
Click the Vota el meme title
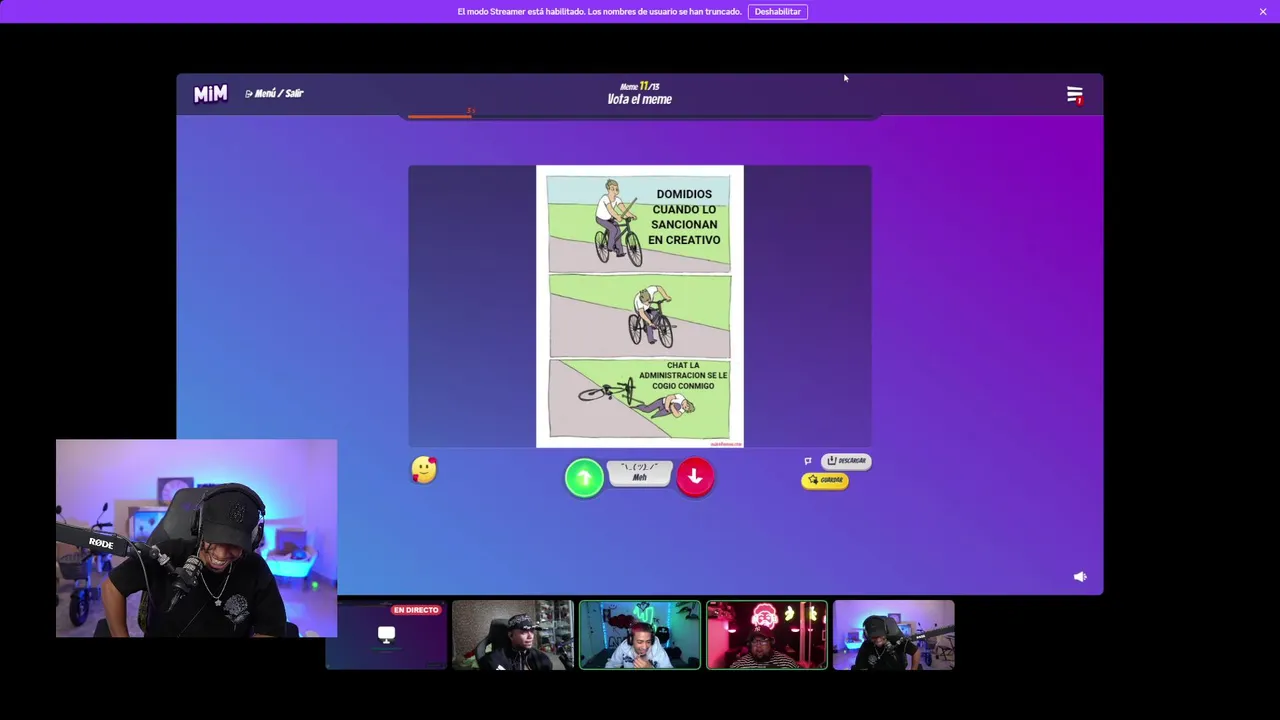pos(640,100)
